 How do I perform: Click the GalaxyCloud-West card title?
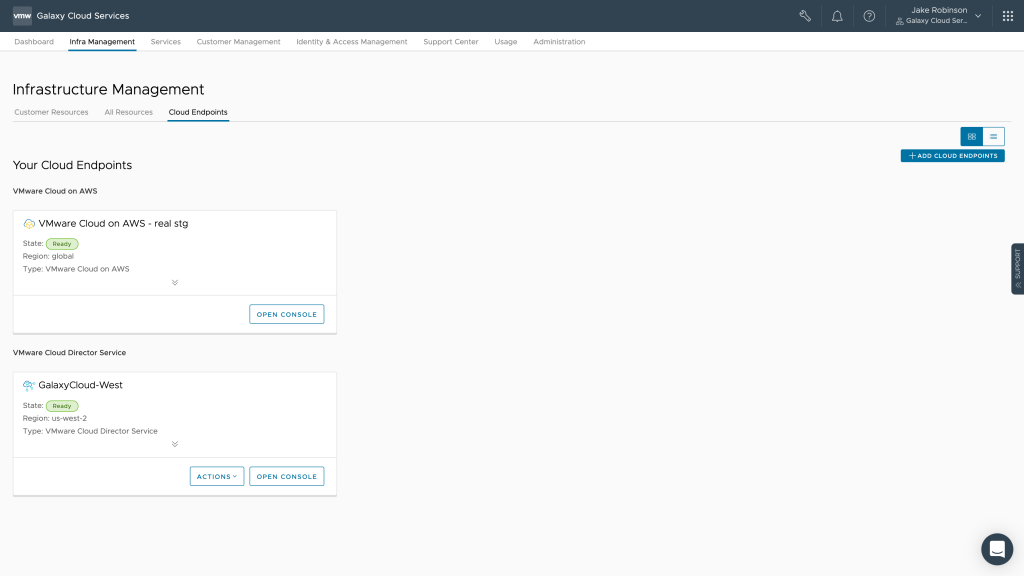(x=80, y=385)
